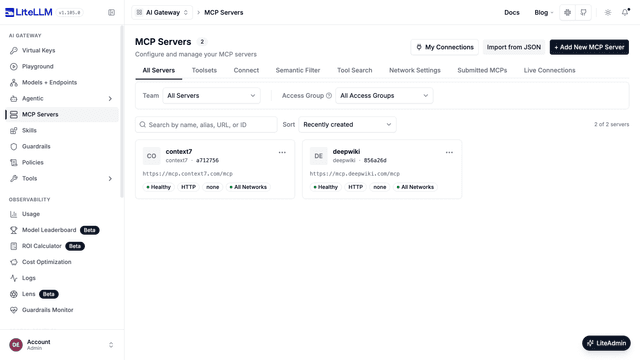
Task: Click the deepwiki HTTP badge
Action: (x=356, y=187)
